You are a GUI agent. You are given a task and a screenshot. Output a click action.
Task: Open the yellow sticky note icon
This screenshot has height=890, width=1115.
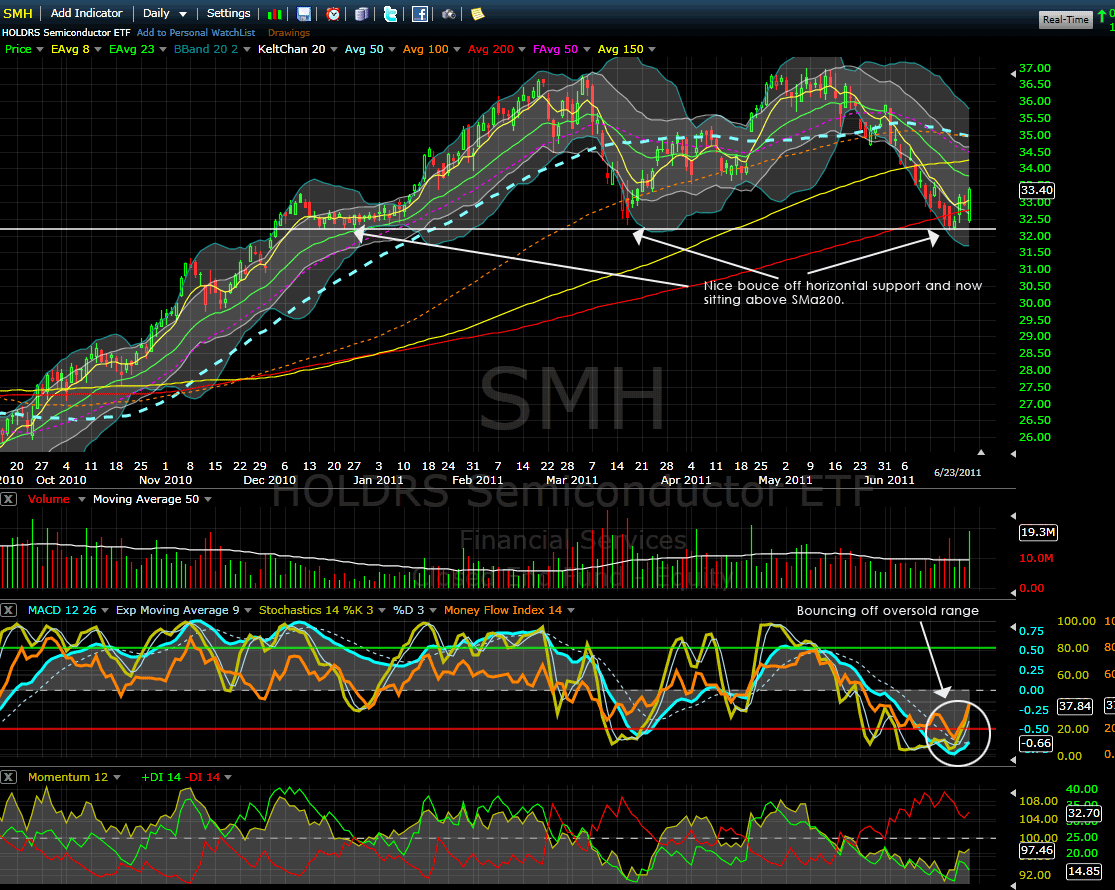[477, 14]
